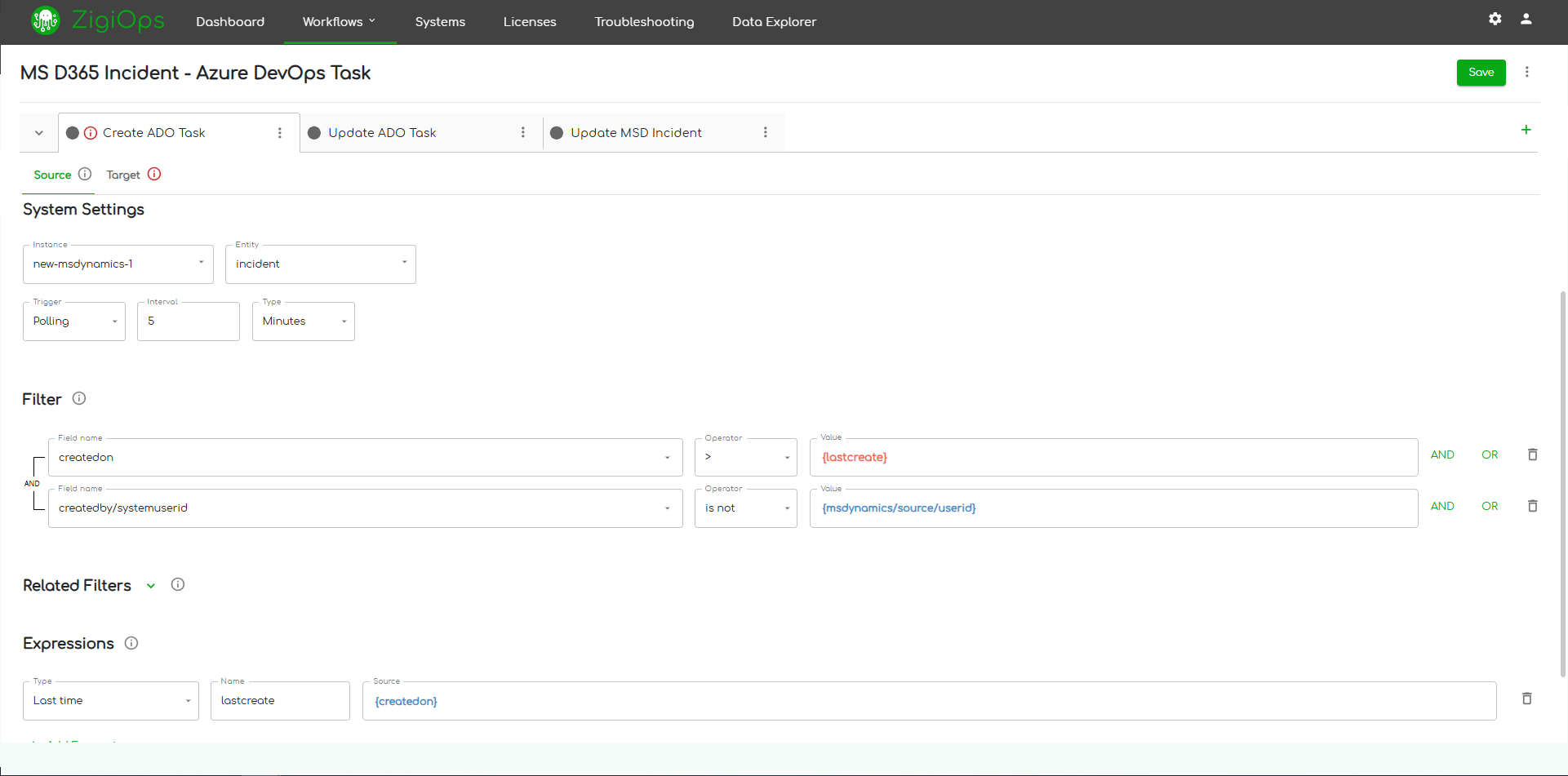Click the lastcreate Name field
The image size is (1568, 776).
point(280,701)
